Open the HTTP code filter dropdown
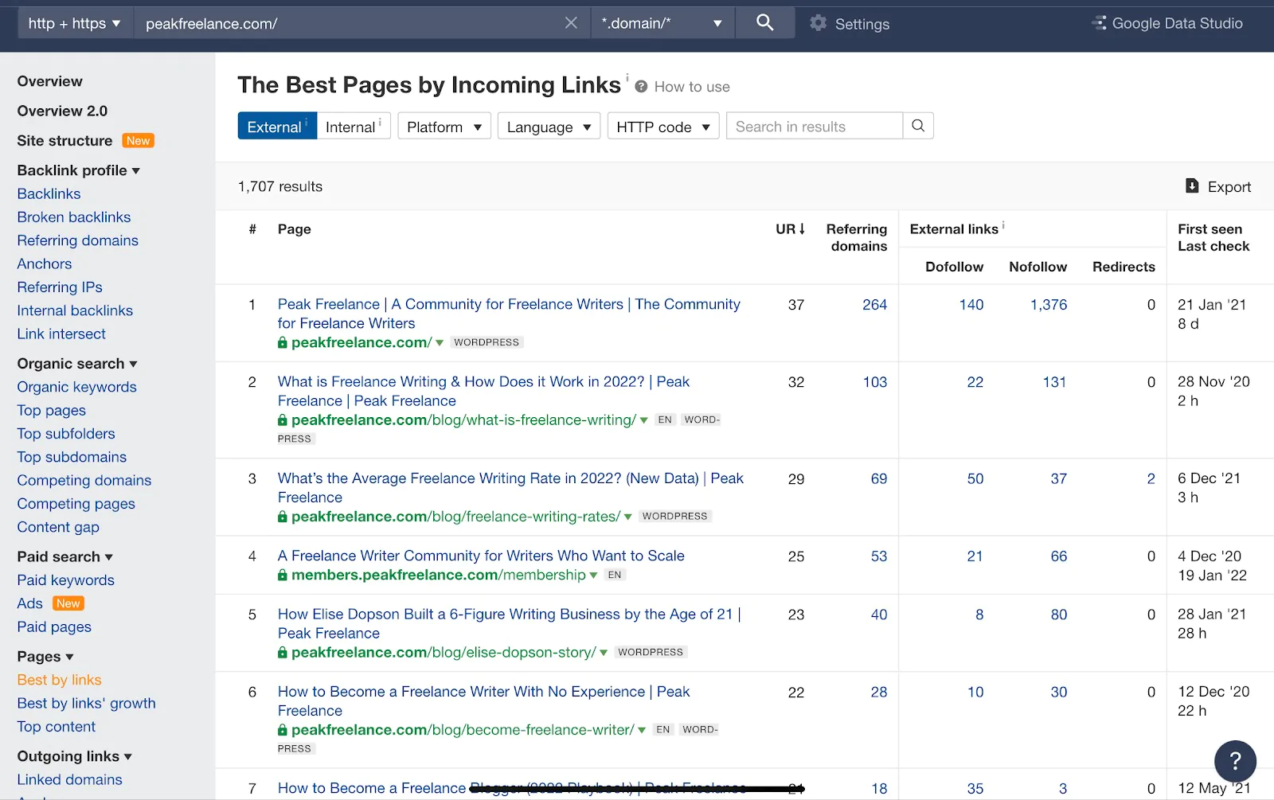Viewport: 1274px width, 800px height. coord(663,126)
